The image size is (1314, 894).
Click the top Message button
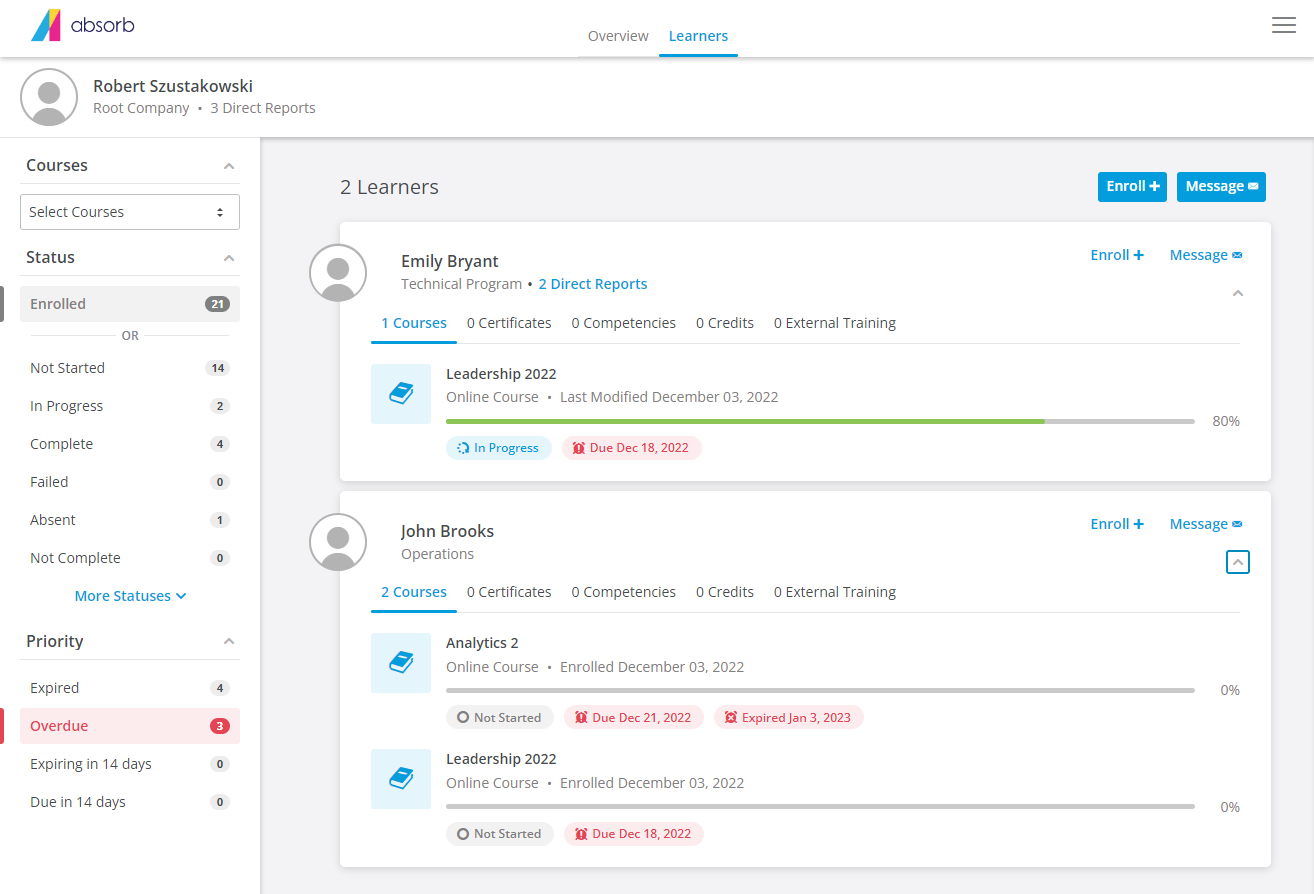point(1222,186)
